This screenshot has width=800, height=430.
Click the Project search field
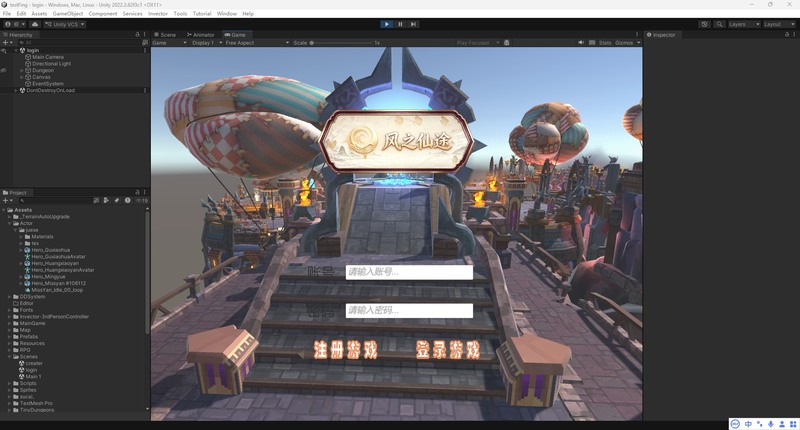click(x=55, y=200)
